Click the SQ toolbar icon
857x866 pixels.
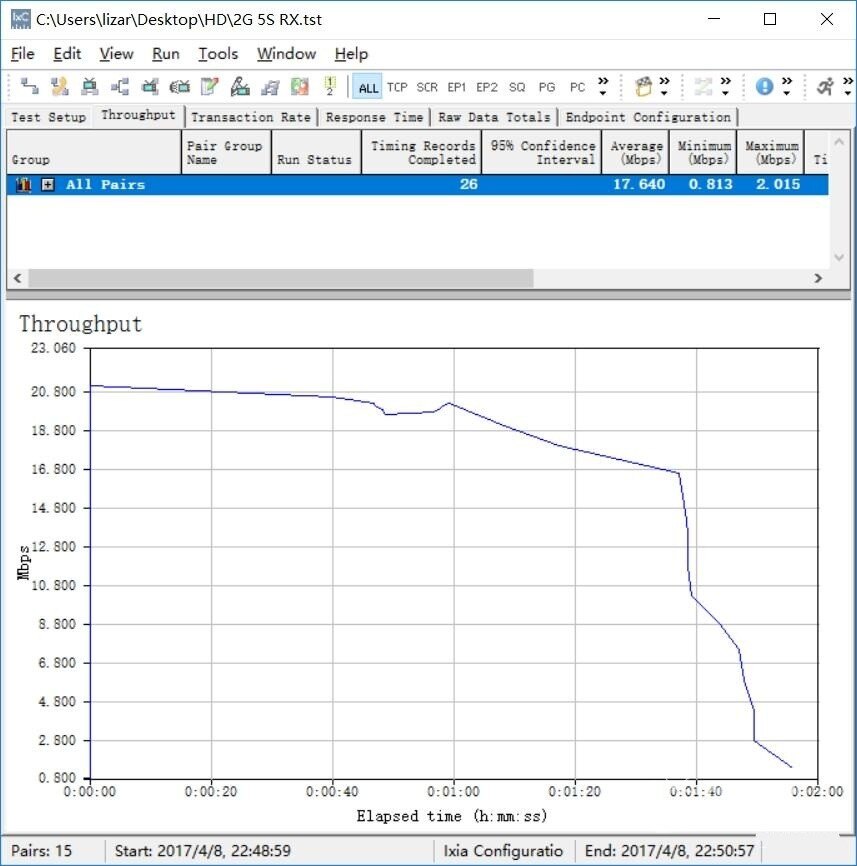point(517,87)
